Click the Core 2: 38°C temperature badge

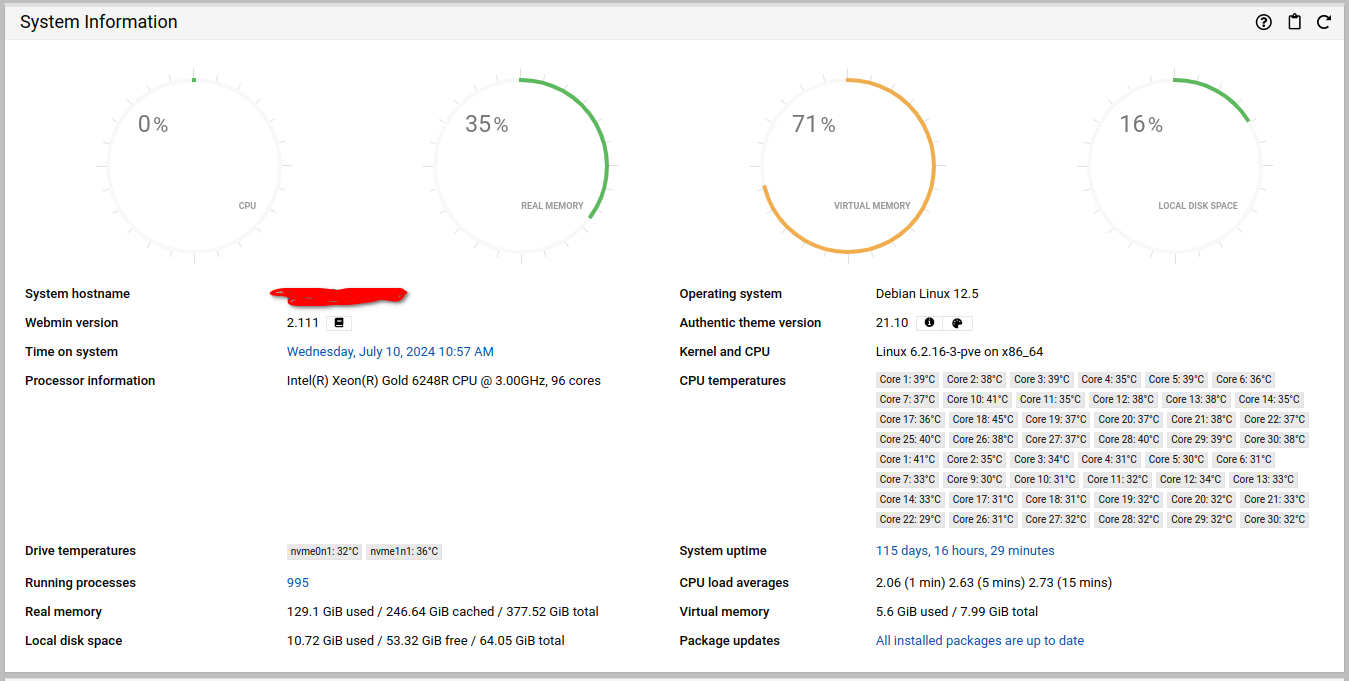974,380
